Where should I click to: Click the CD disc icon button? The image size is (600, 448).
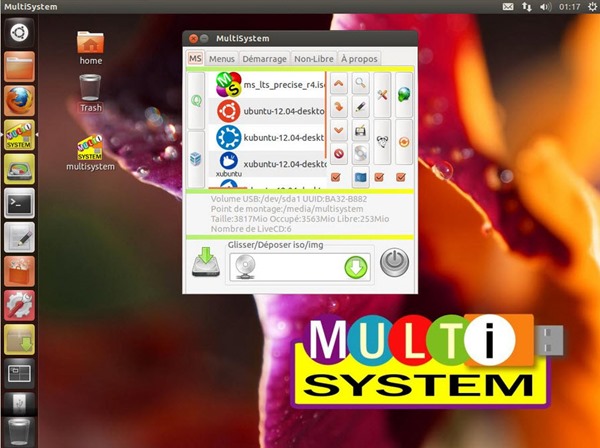[360, 154]
